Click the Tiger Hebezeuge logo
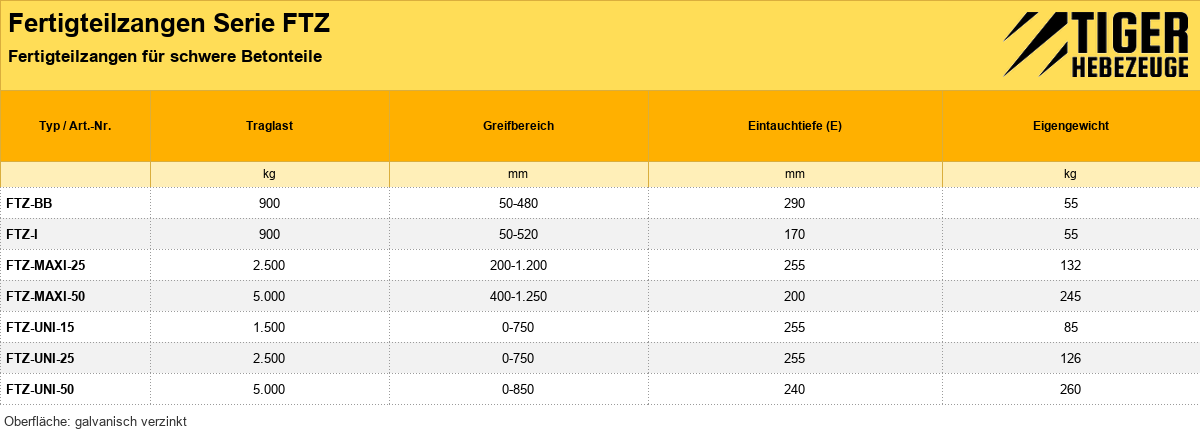This screenshot has width=1200, height=443. coord(1095,45)
